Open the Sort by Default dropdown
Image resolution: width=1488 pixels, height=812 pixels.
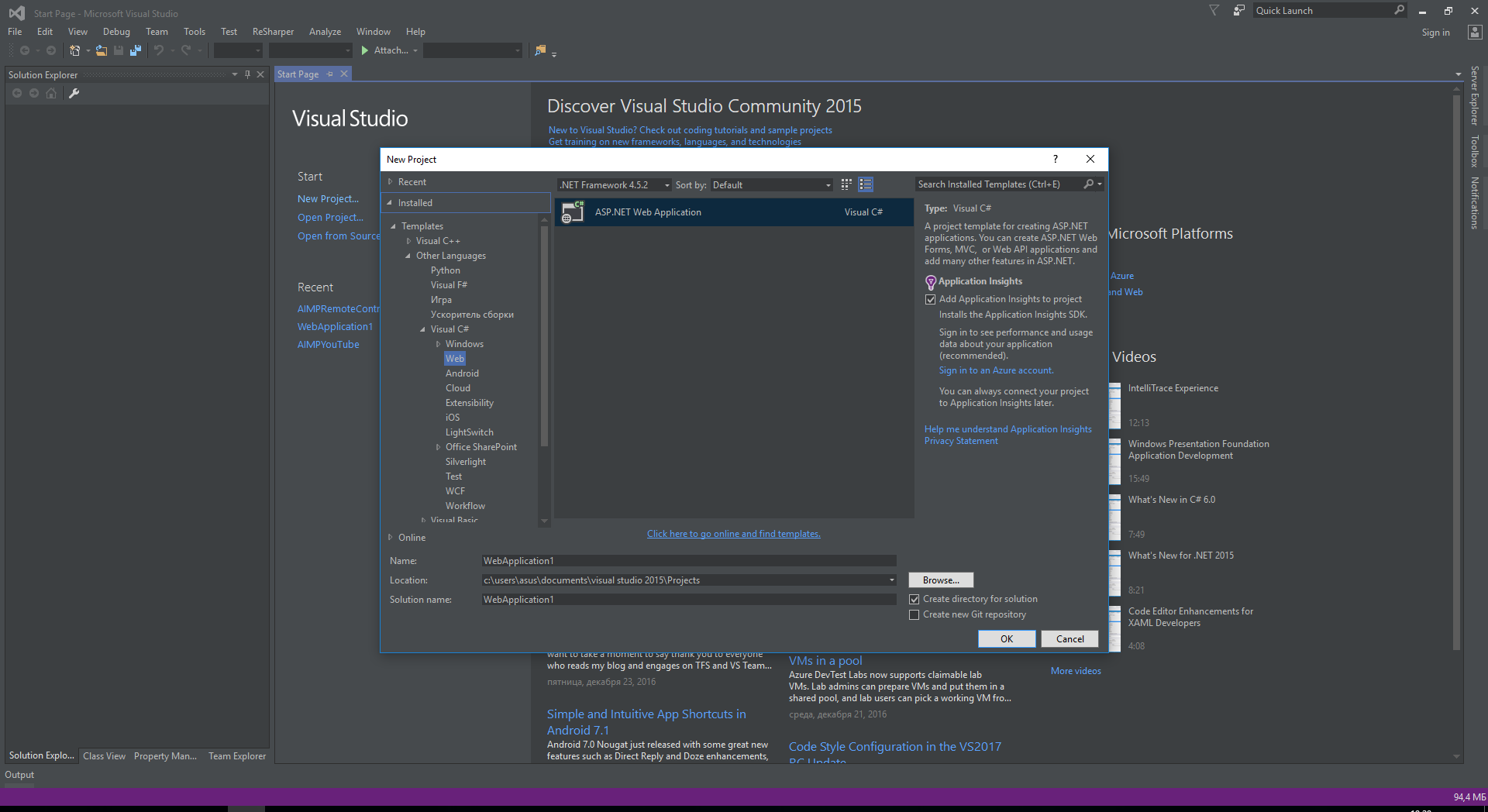(x=772, y=185)
